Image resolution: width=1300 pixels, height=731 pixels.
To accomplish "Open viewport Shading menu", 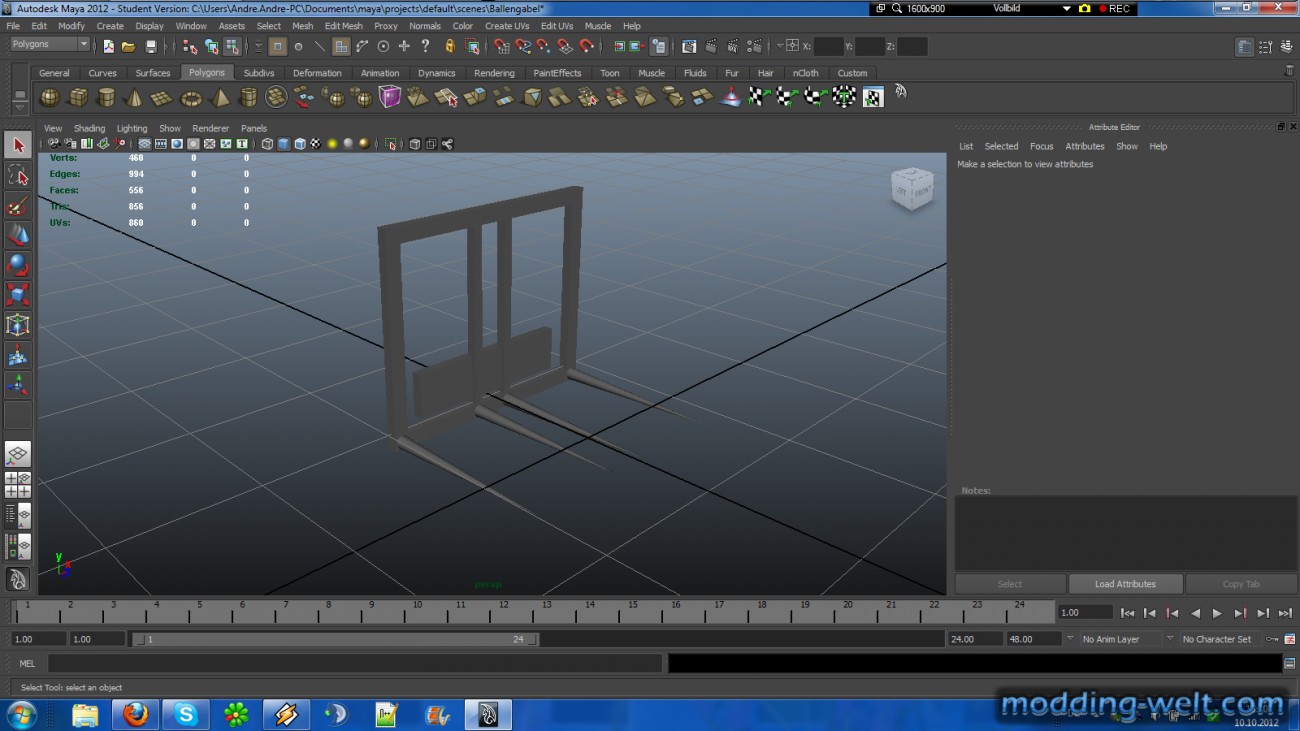I will point(89,128).
